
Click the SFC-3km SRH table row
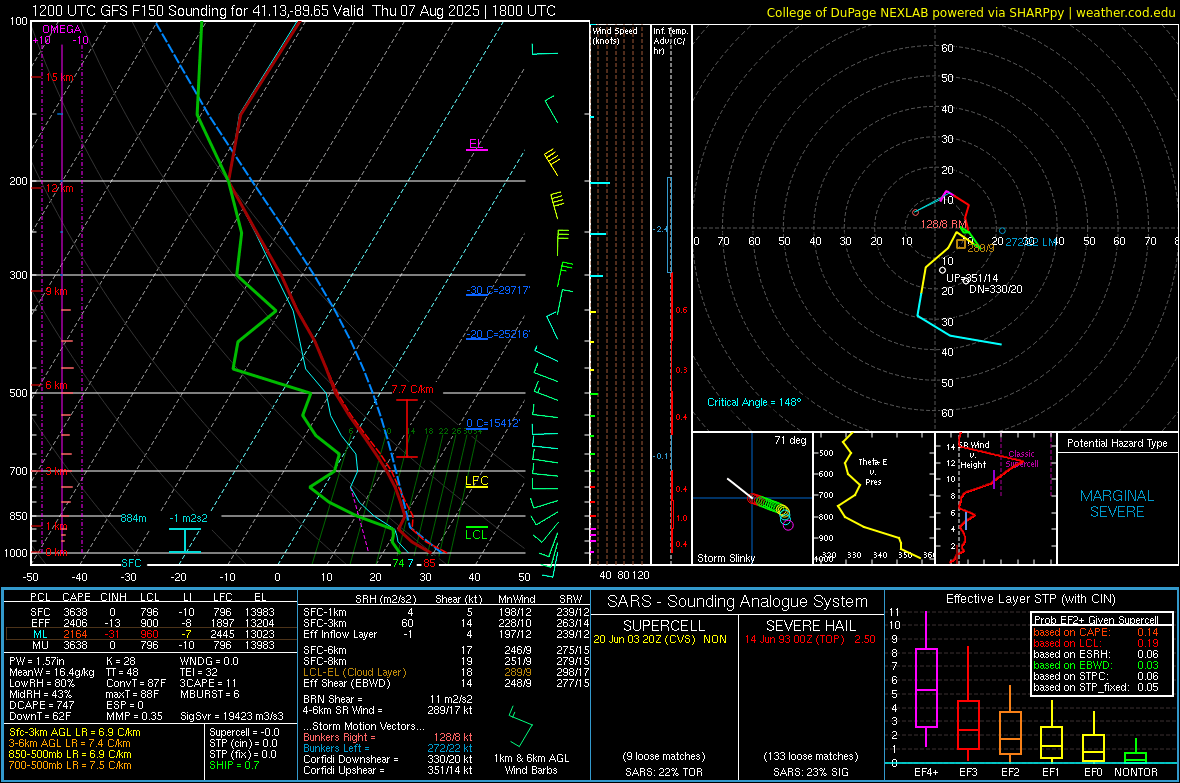(445, 623)
